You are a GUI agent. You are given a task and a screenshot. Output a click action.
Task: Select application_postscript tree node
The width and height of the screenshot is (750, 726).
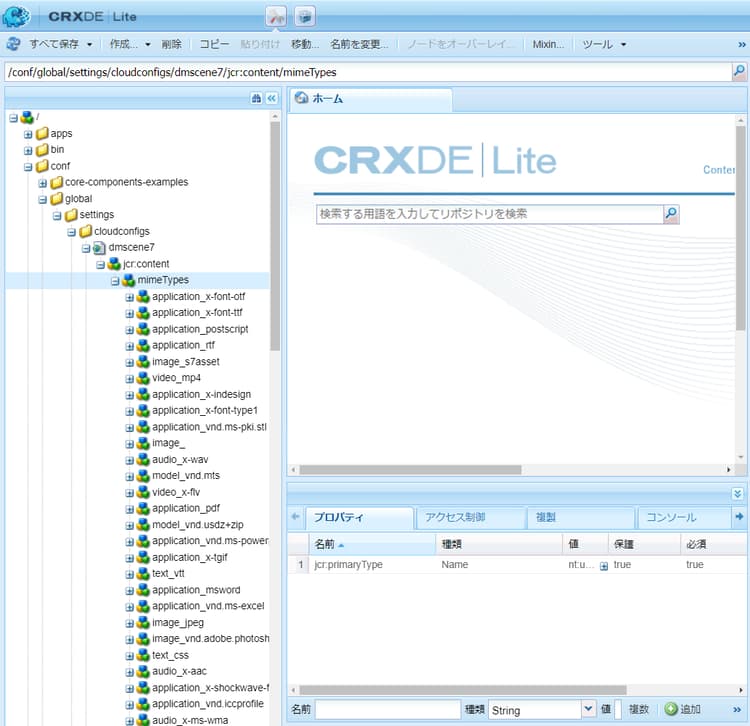(x=200, y=329)
